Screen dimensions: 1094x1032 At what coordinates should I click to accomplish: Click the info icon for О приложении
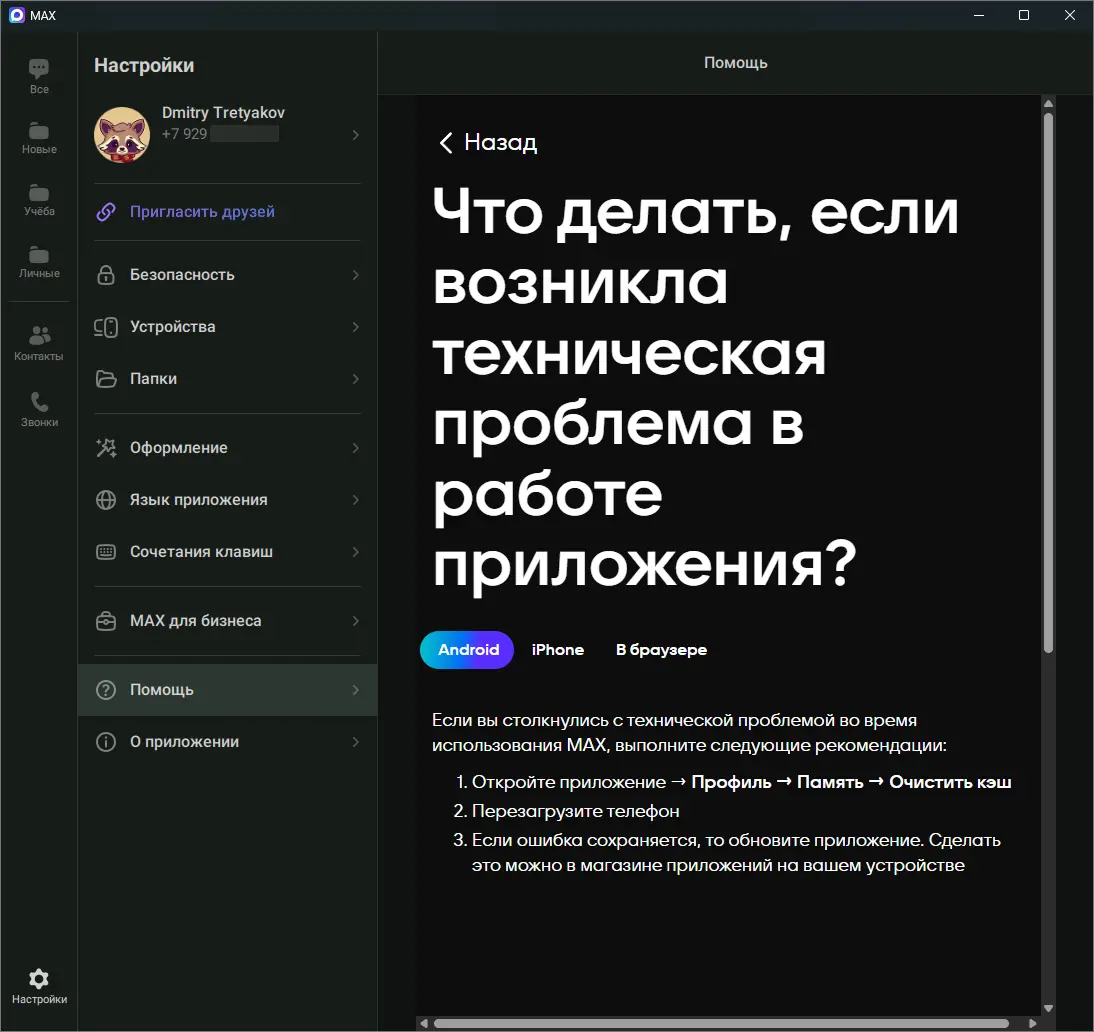[x=106, y=742]
